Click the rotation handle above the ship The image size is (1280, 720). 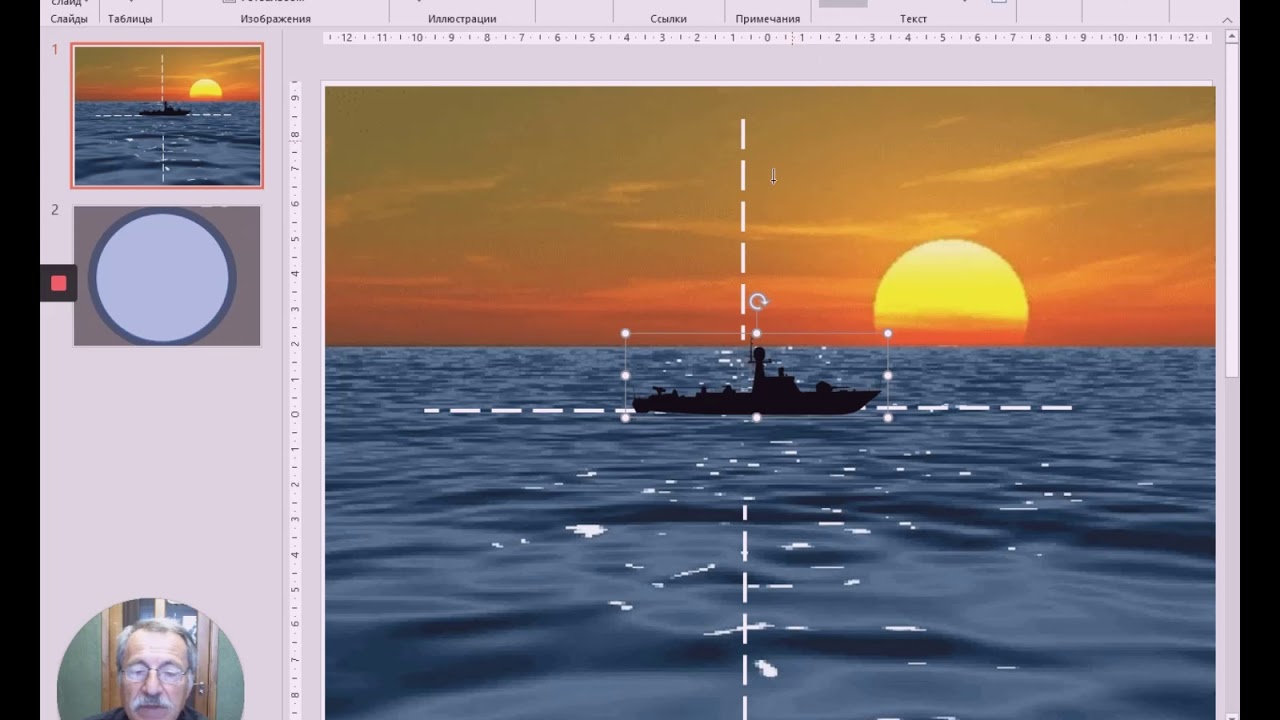coord(758,302)
